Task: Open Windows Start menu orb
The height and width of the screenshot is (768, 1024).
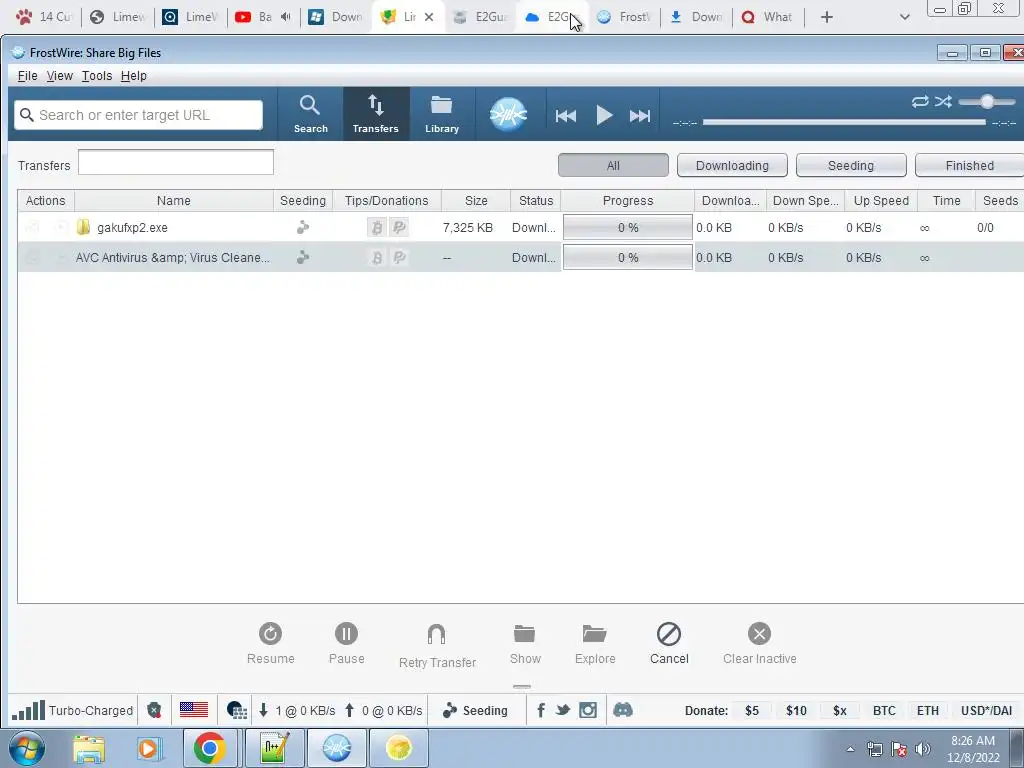Action: [x=26, y=748]
